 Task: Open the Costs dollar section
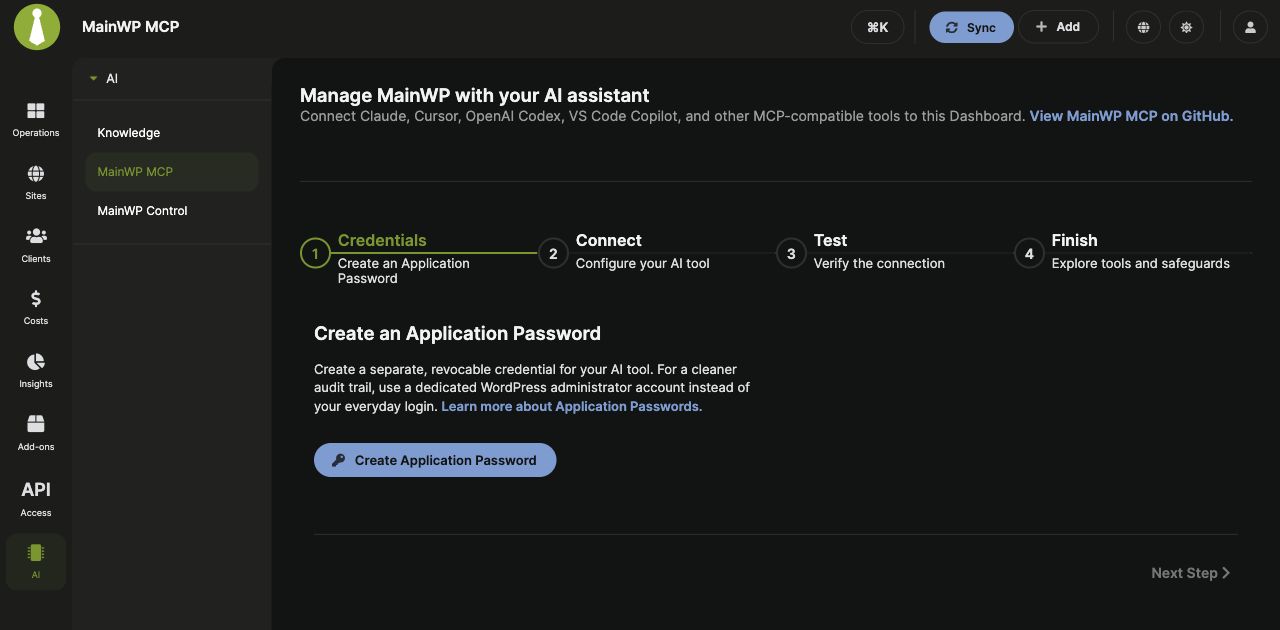click(36, 308)
